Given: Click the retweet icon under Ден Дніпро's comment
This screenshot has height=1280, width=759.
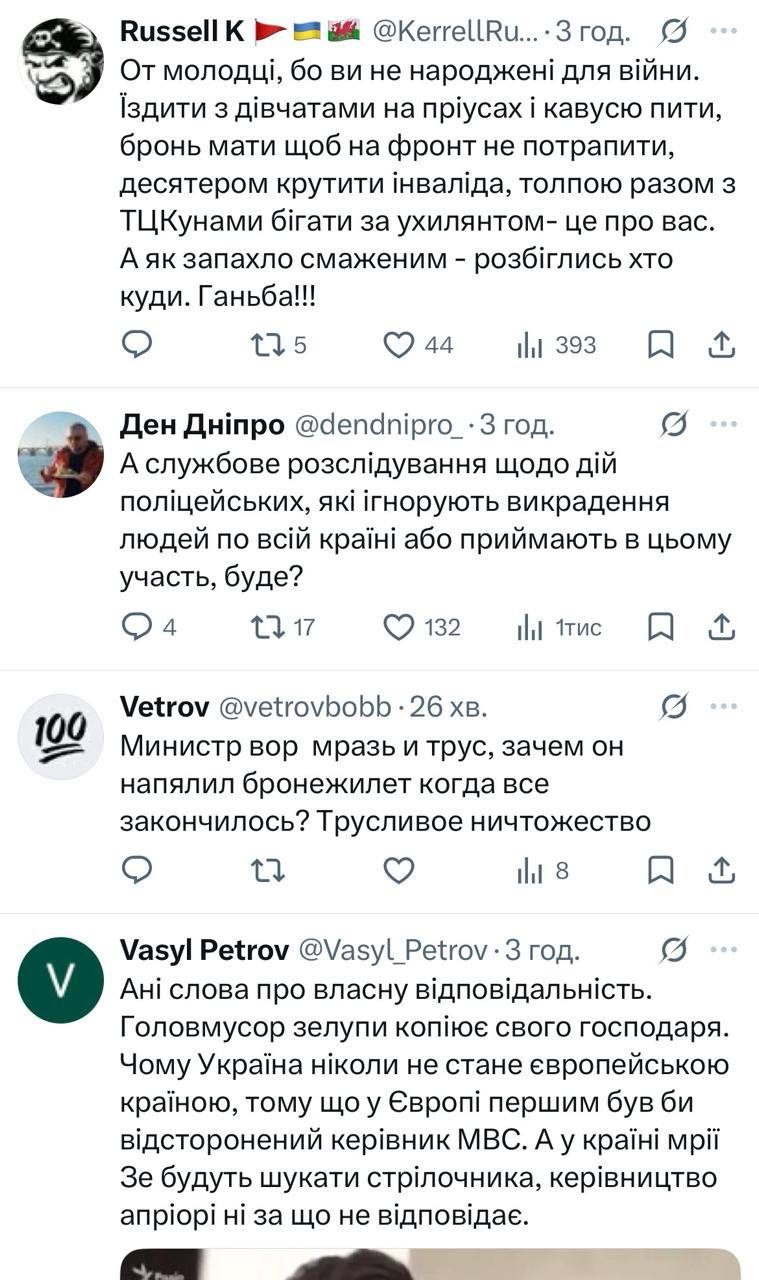Looking at the screenshot, I should [x=267, y=628].
